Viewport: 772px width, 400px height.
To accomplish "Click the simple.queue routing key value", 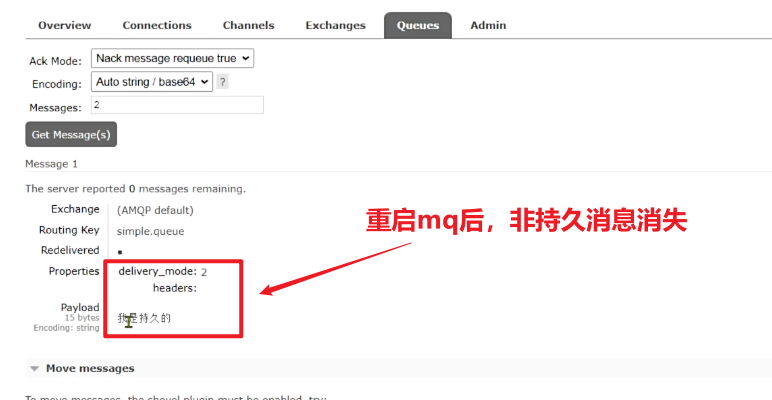I will (x=150, y=231).
